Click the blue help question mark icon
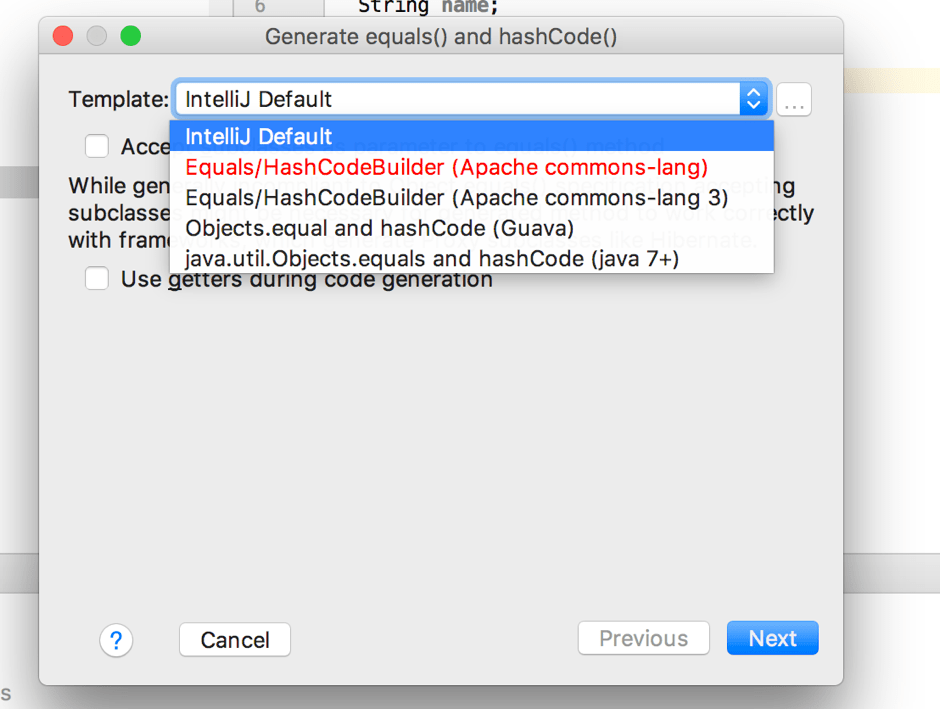The height and width of the screenshot is (709, 940). click(116, 640)
